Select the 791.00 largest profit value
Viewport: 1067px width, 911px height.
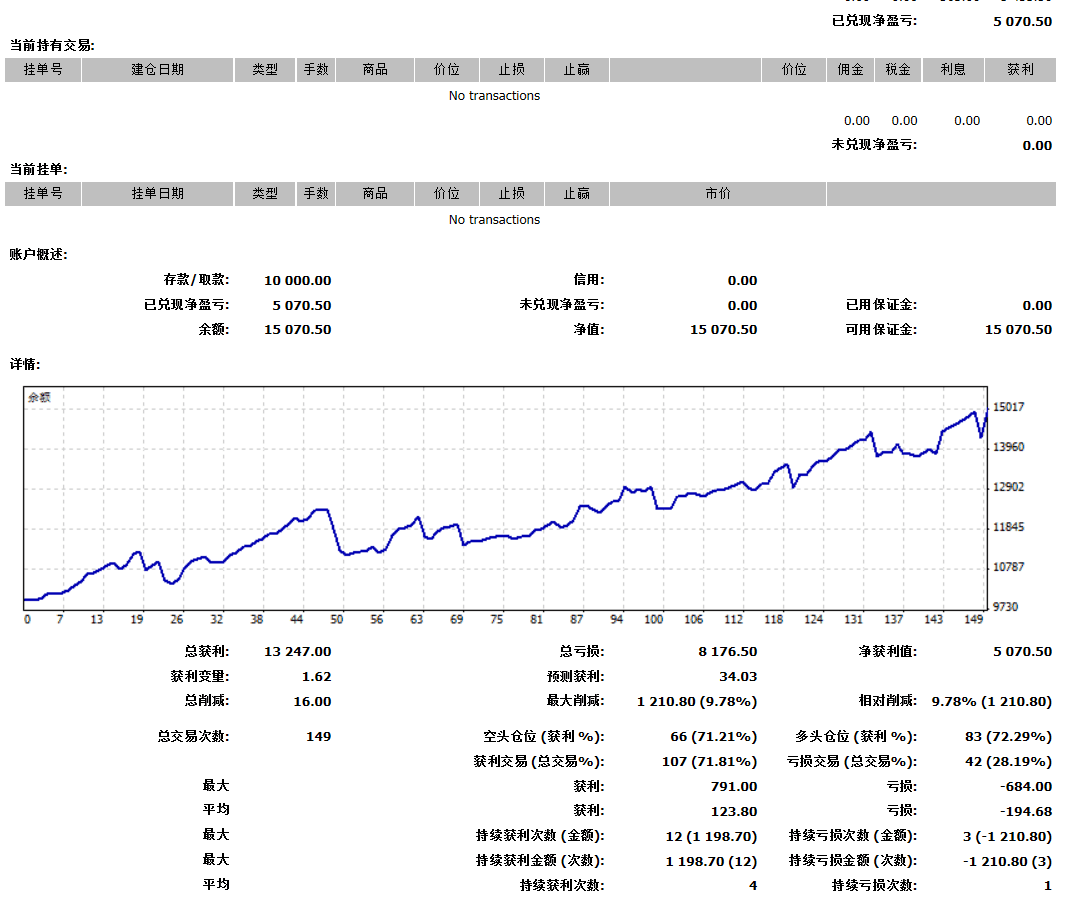point(734,786)
